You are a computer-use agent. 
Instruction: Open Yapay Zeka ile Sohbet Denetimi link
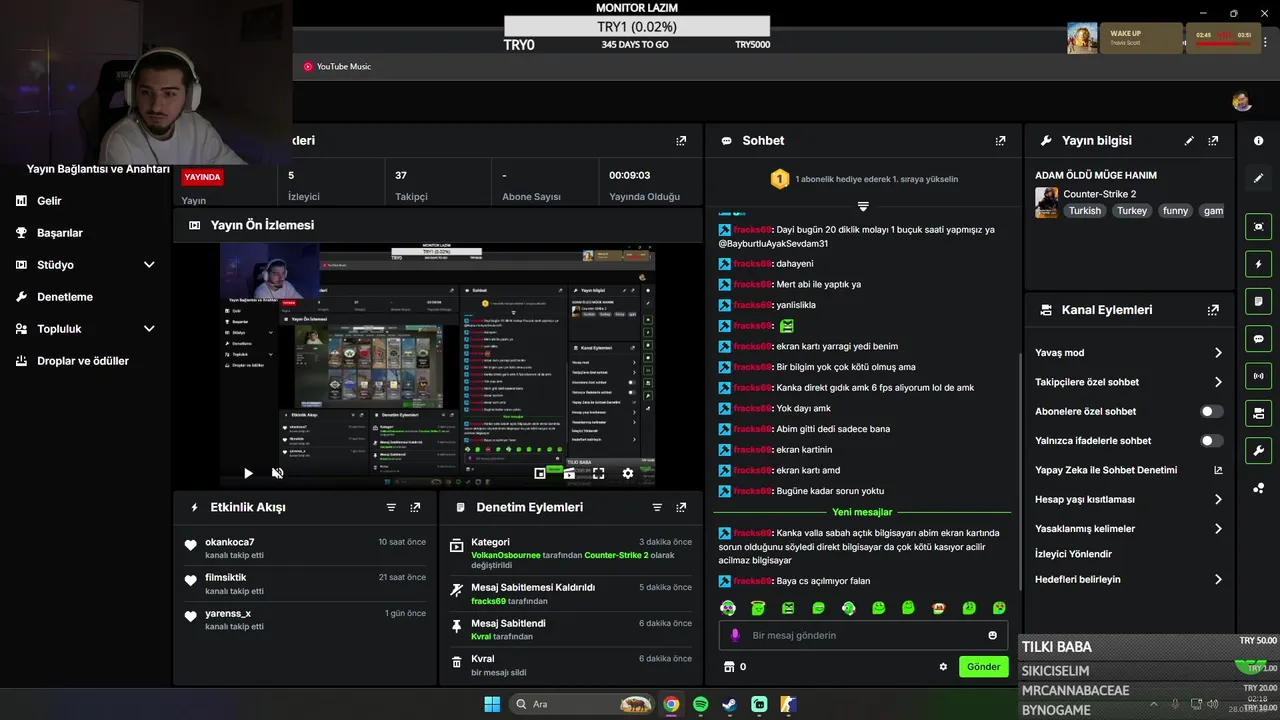[1129, 470]
